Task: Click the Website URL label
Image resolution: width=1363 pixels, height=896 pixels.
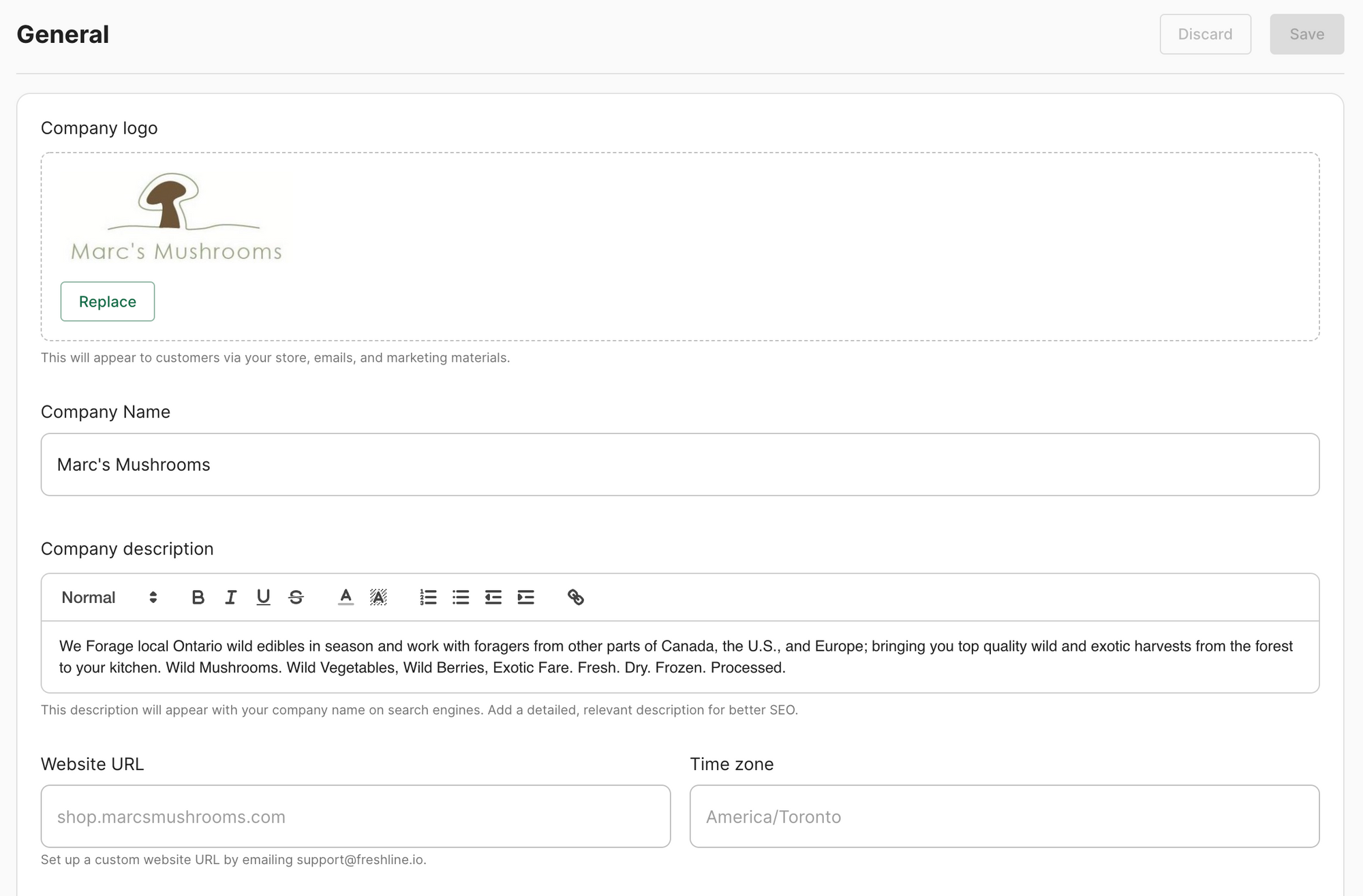Action: pos(93,764)
